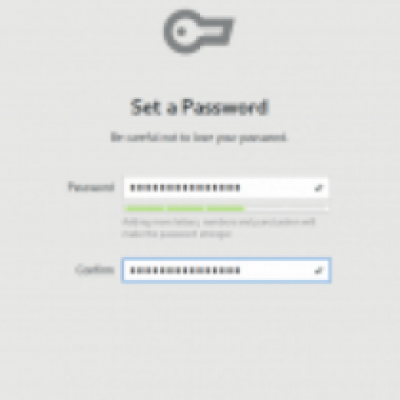Viewport: 400px width, 400px height.
Task: Select the "Set a Password" heading
Action: (199, 107)
